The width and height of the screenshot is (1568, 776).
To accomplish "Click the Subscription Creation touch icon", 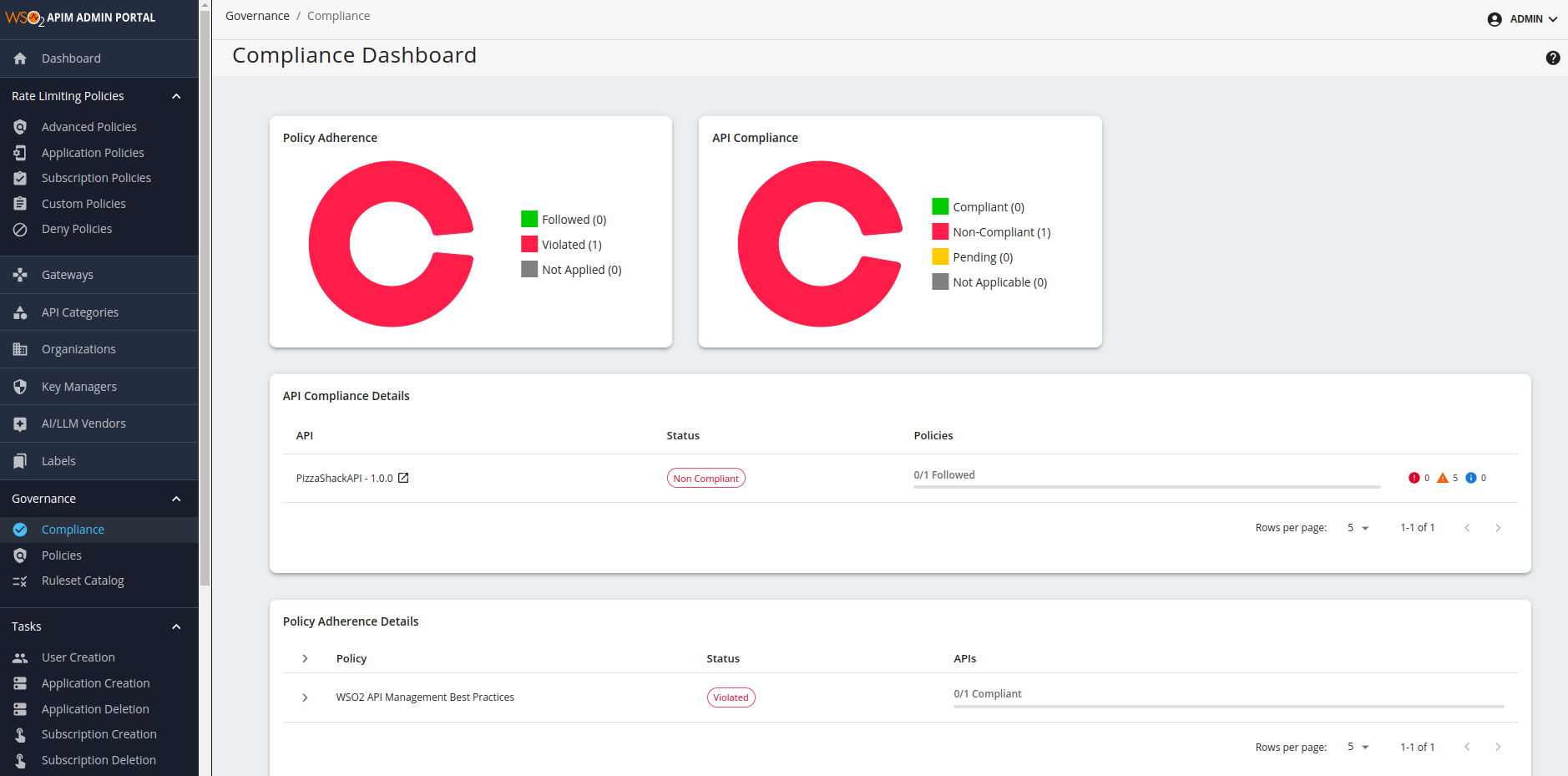I will [x=20, y=734].
